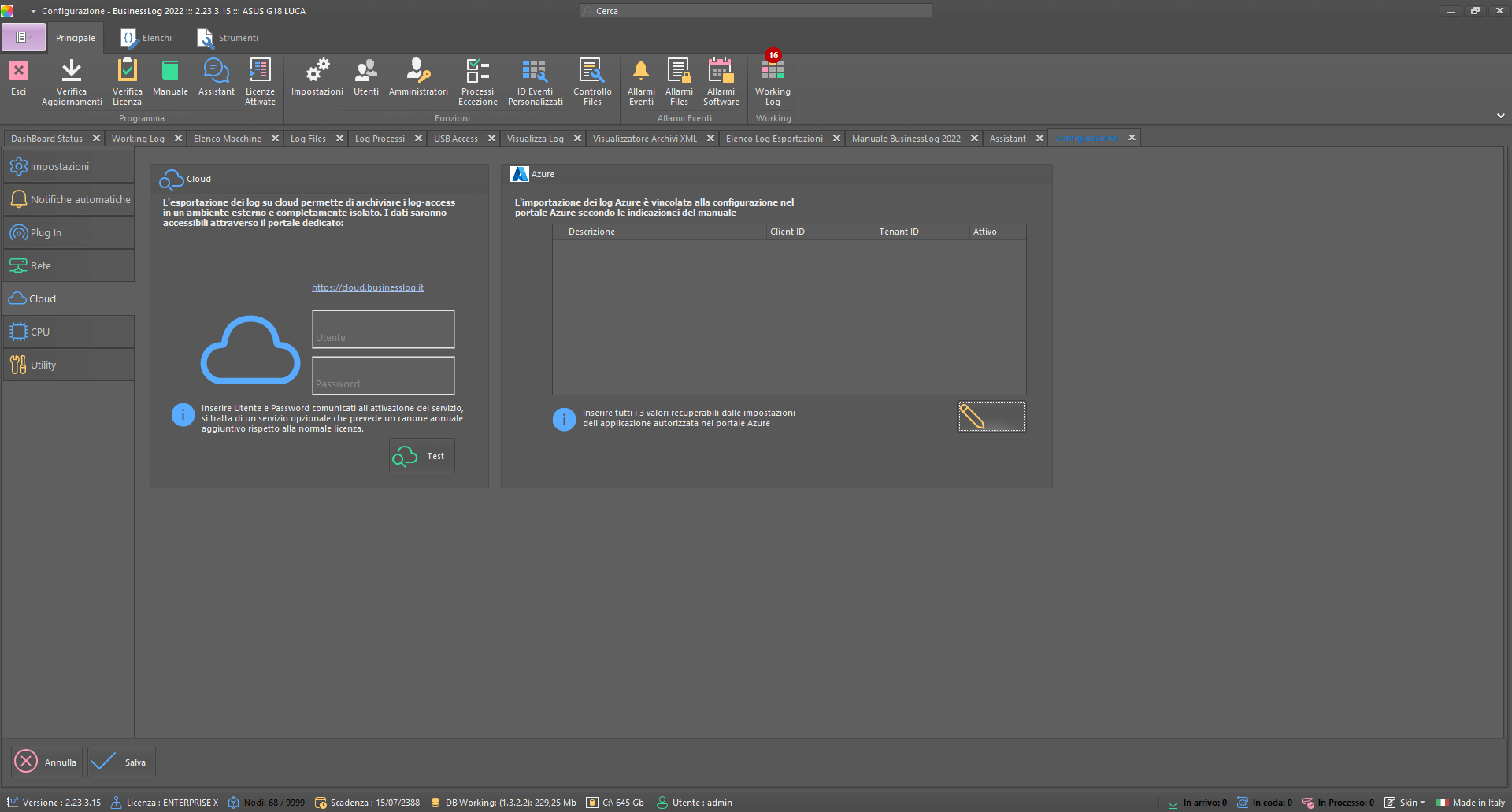Viewport: 1512px width, 812px height.
Task: Click In arrivo status icon
Action: (x=1173, y=803)
